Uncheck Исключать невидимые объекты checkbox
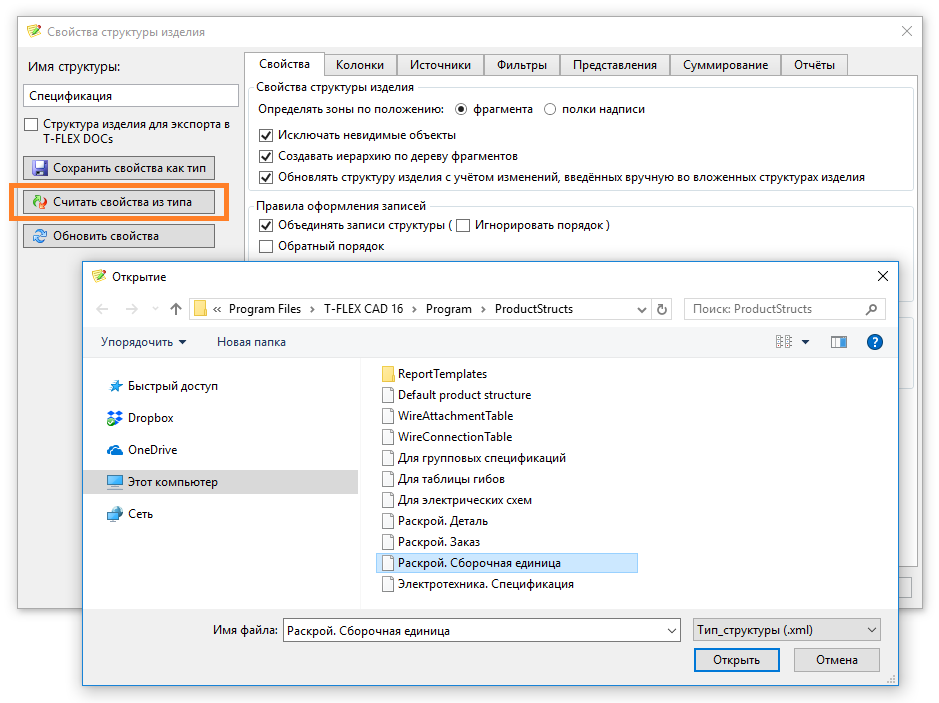This screenshot has height=703, width=939. point(266,135)
